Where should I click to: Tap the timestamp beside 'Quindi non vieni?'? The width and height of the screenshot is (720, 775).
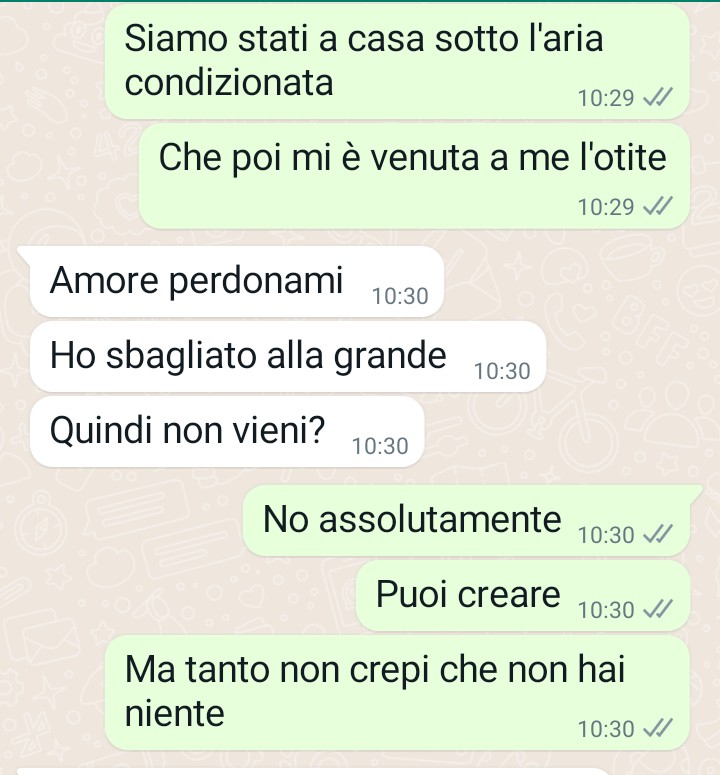click(x=380, y=446)
